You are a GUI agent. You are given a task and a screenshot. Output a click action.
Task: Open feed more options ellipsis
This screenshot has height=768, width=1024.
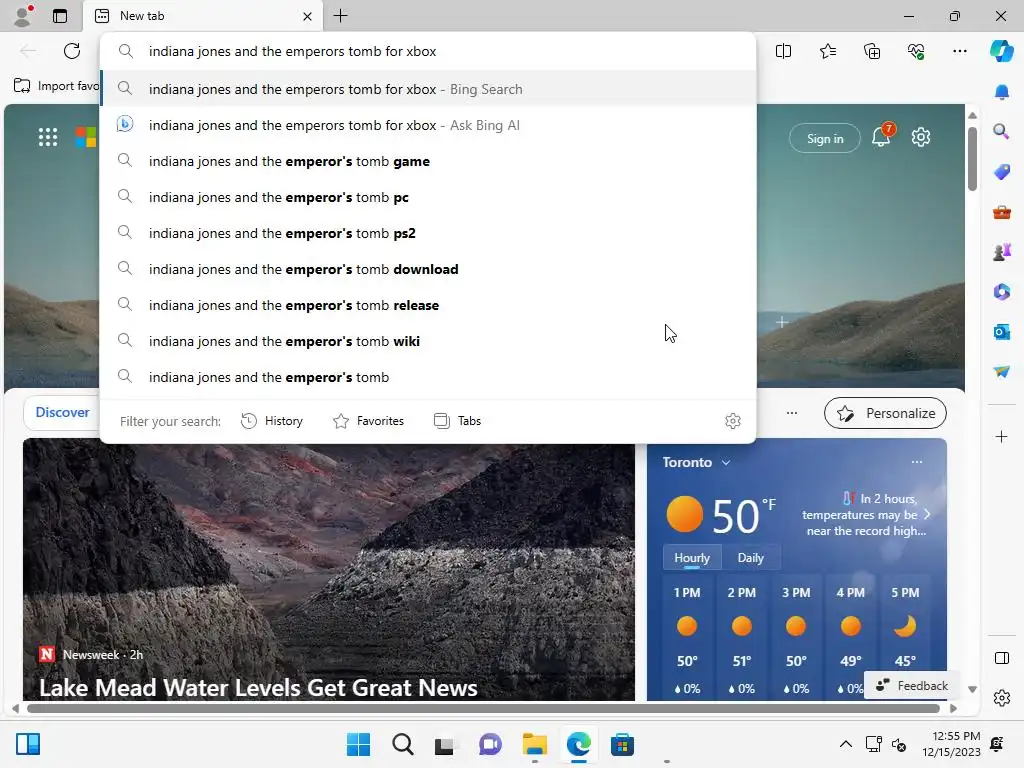[792, 413]
